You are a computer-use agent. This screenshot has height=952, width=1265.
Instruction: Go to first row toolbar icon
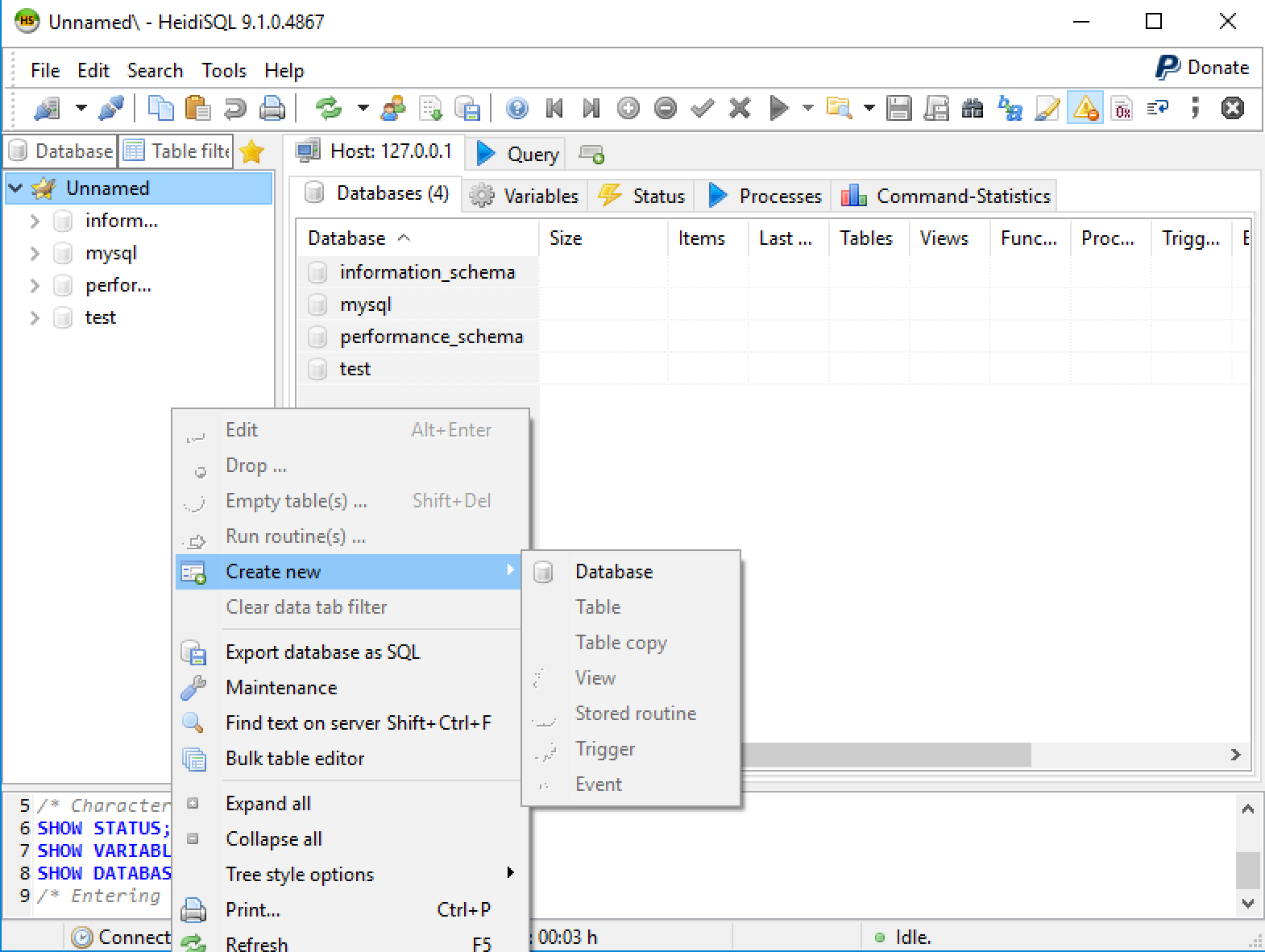tap(554, 108)
